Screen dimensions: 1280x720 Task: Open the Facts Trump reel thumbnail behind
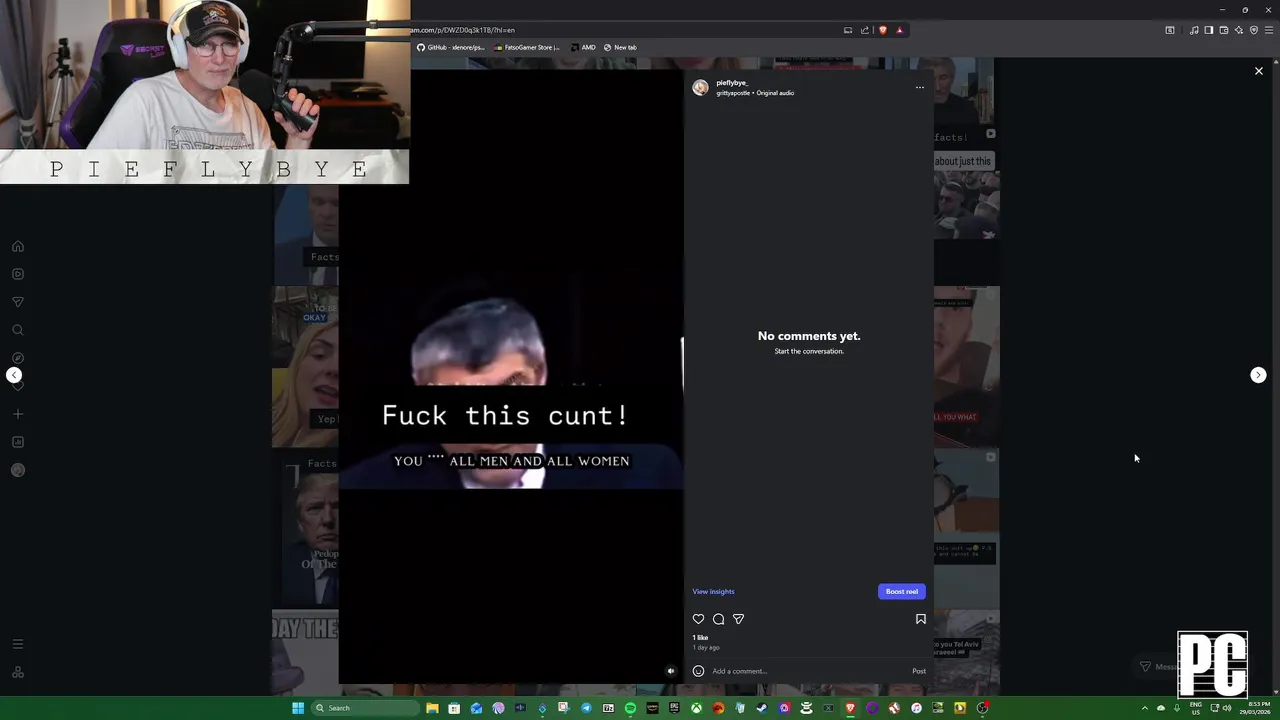click(x=305, y=530)
